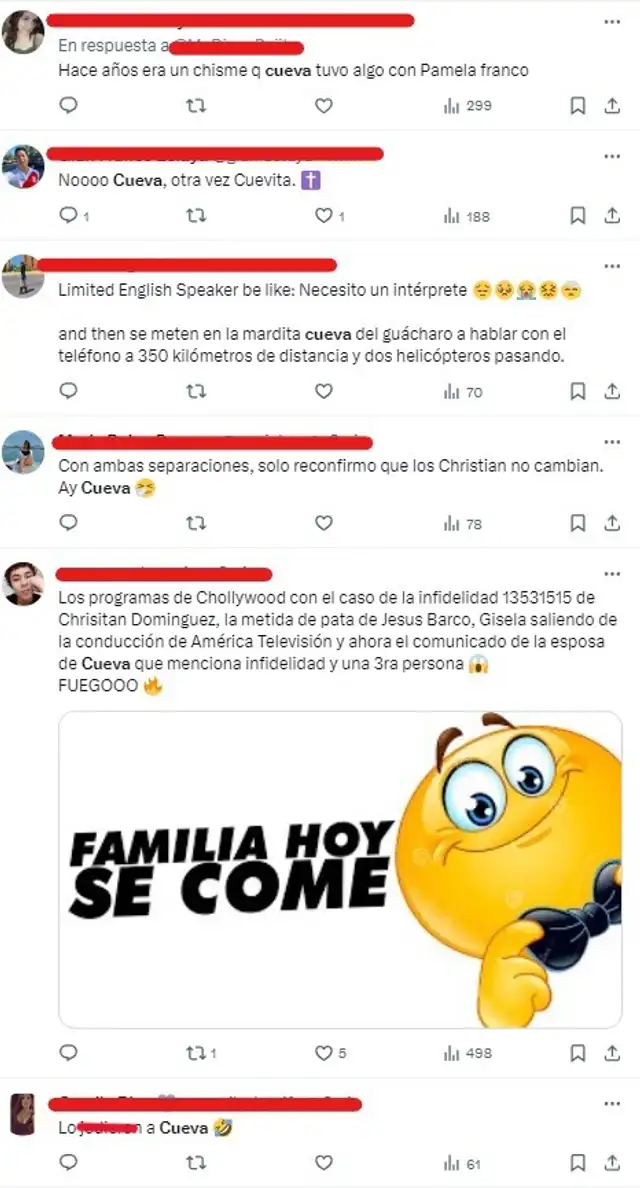Open more options on the Chollywood tweet
The image size is (640, 1188).
612,574
